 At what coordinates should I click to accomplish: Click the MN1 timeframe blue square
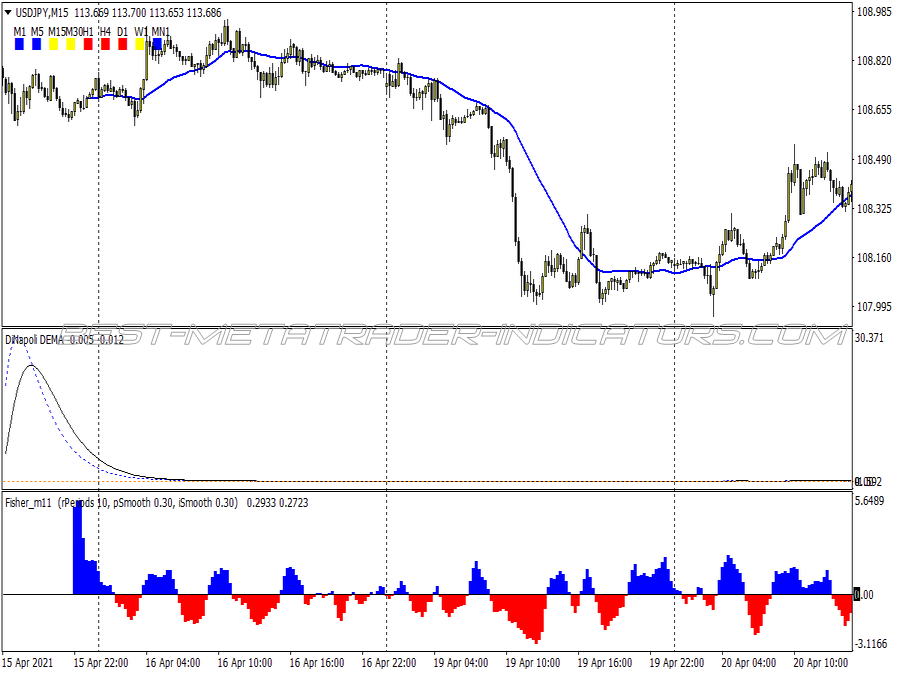point(157,44)
